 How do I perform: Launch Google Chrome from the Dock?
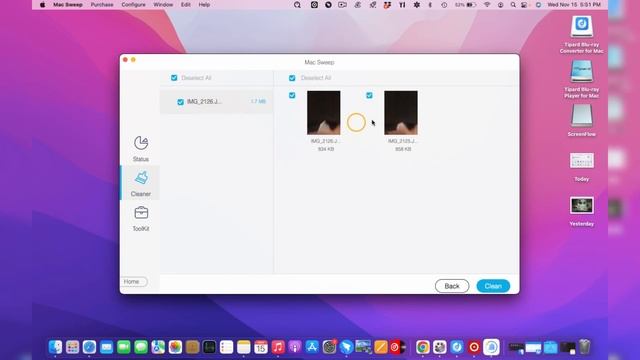(x=422, y=347)
